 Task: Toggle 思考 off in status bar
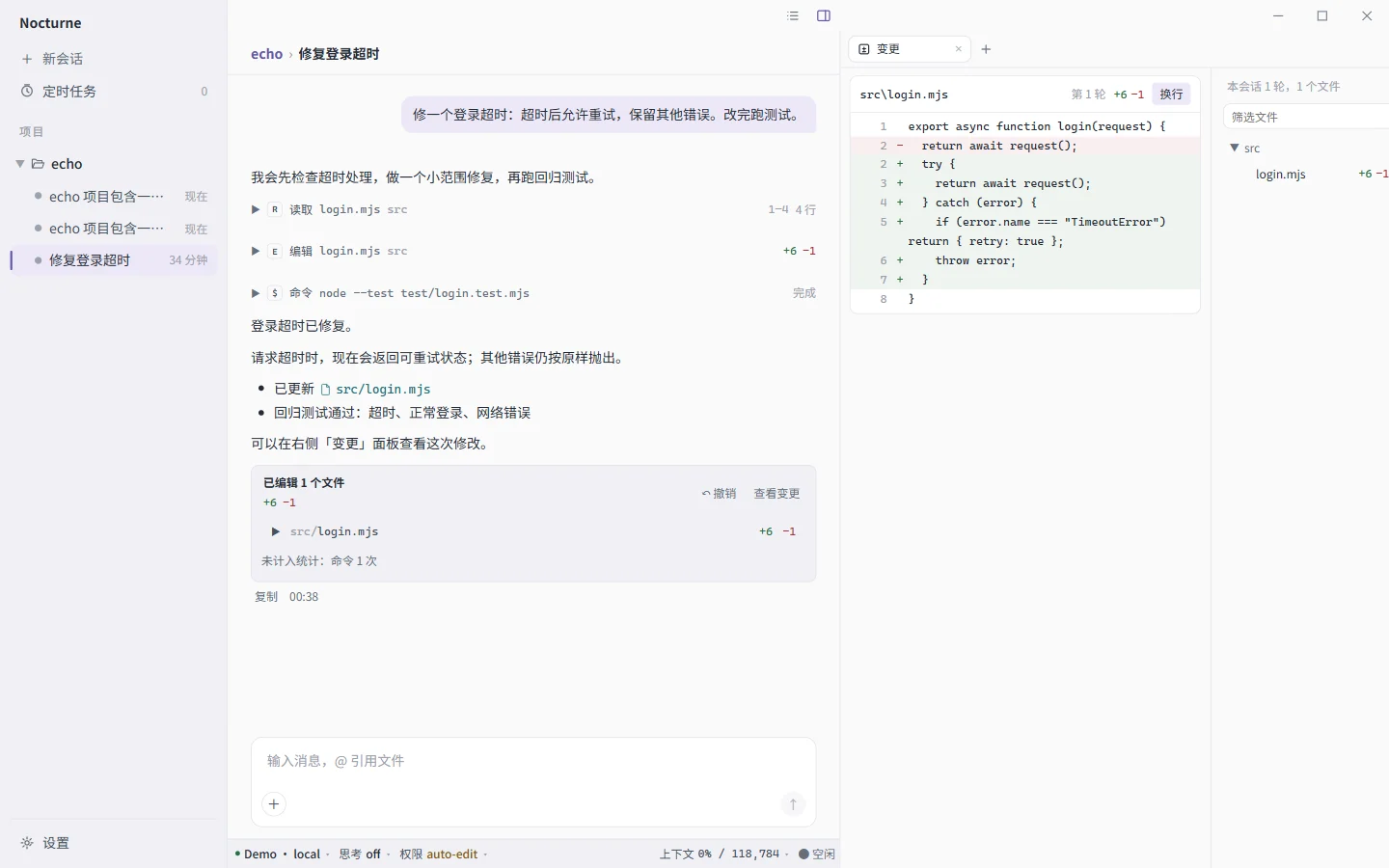[360, 854]
